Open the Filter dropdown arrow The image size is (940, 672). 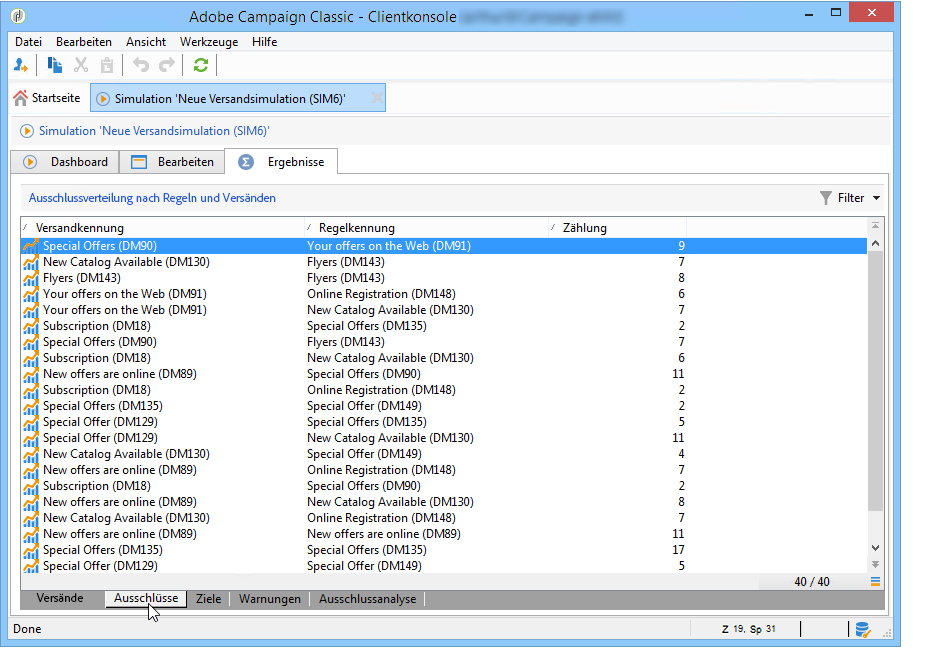click(876, 198)
